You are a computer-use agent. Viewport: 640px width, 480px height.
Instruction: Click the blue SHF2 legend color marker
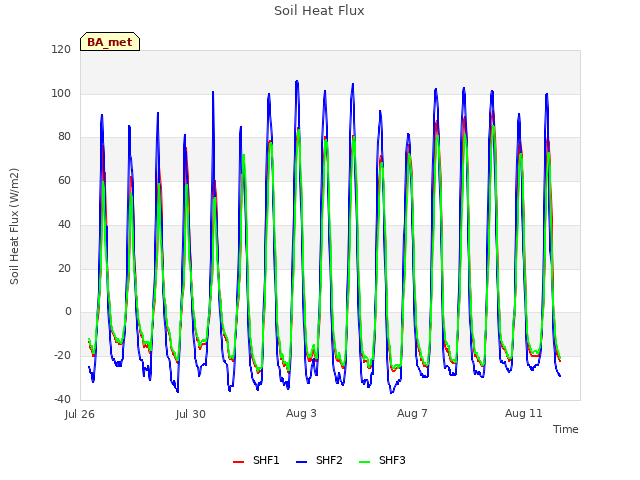coord(301,462)
